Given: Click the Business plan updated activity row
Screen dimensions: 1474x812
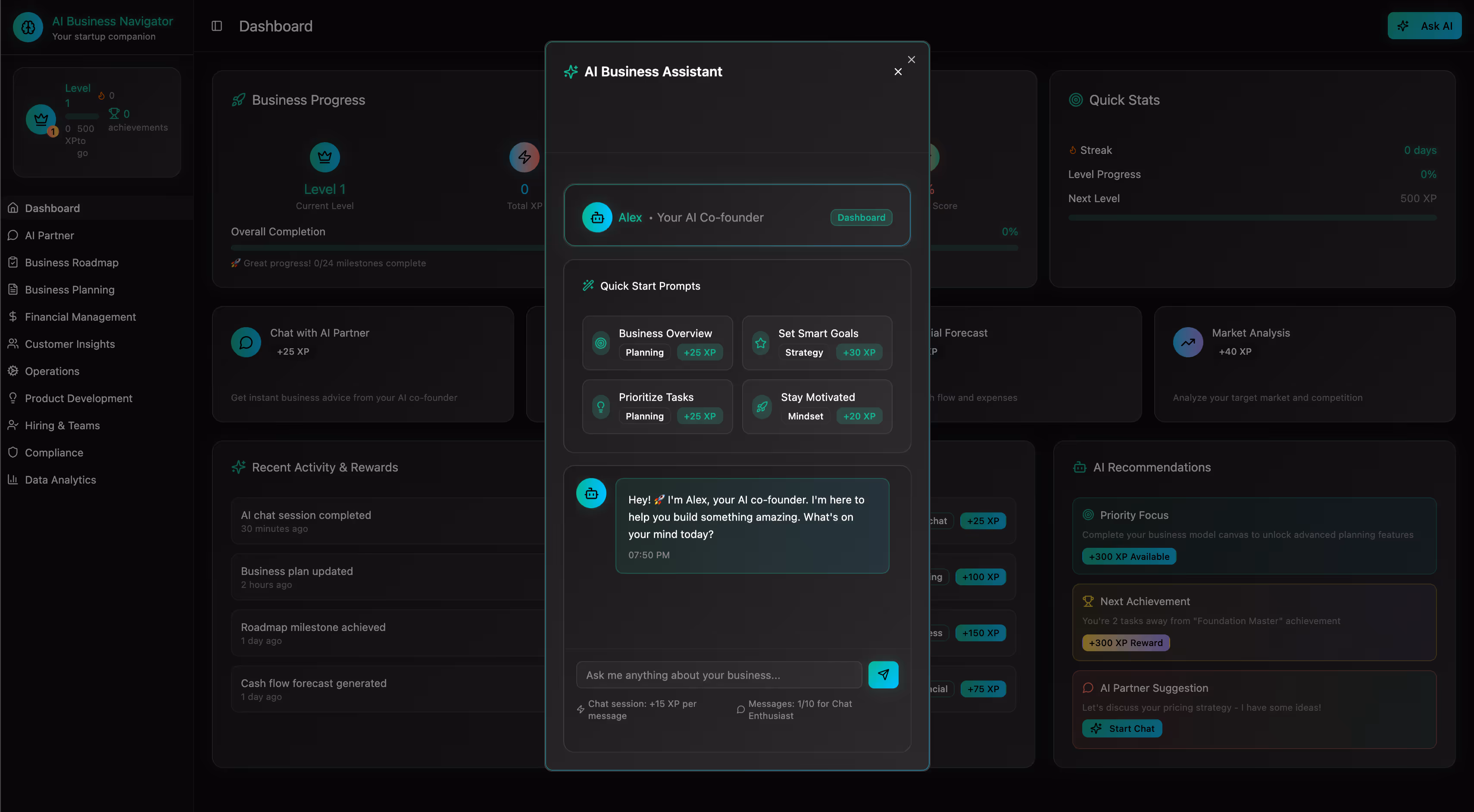Looking at the screenshot, I should (387, 577).
